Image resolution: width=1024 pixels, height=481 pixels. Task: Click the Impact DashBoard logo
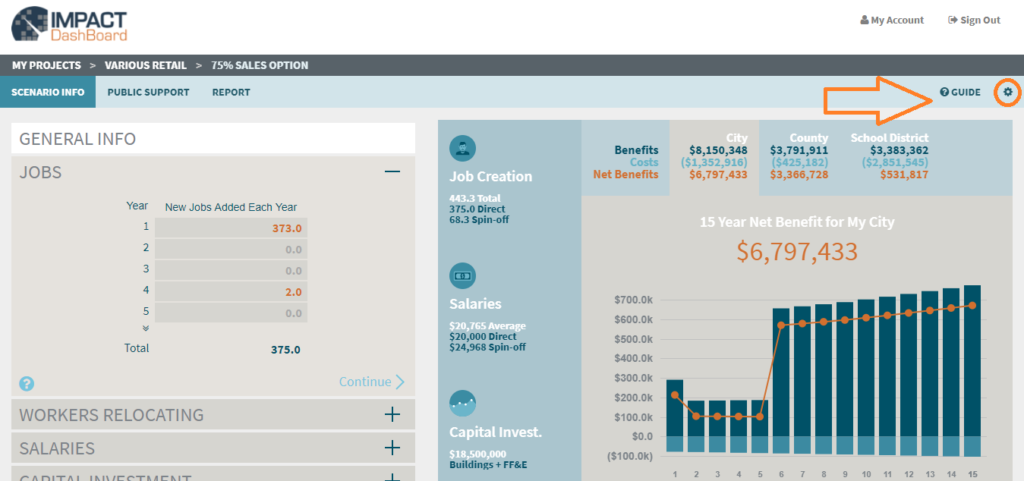69,25
